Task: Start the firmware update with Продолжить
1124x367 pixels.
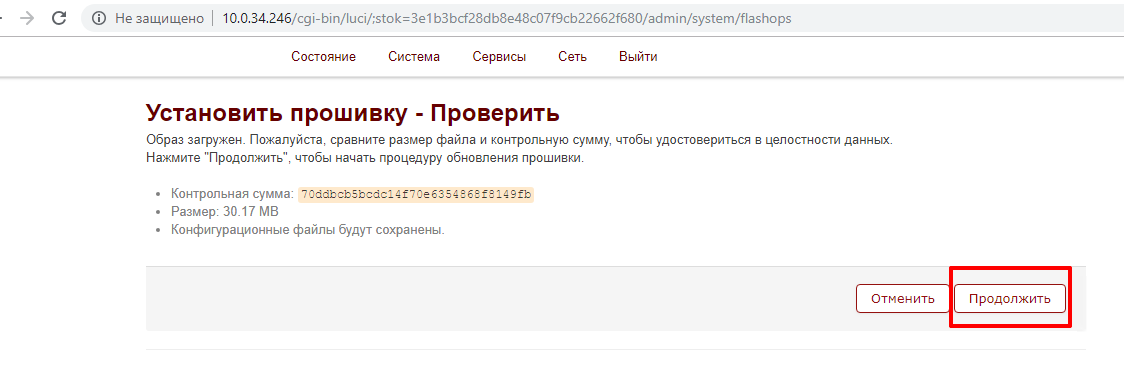Action: (x=1010, y=299)
